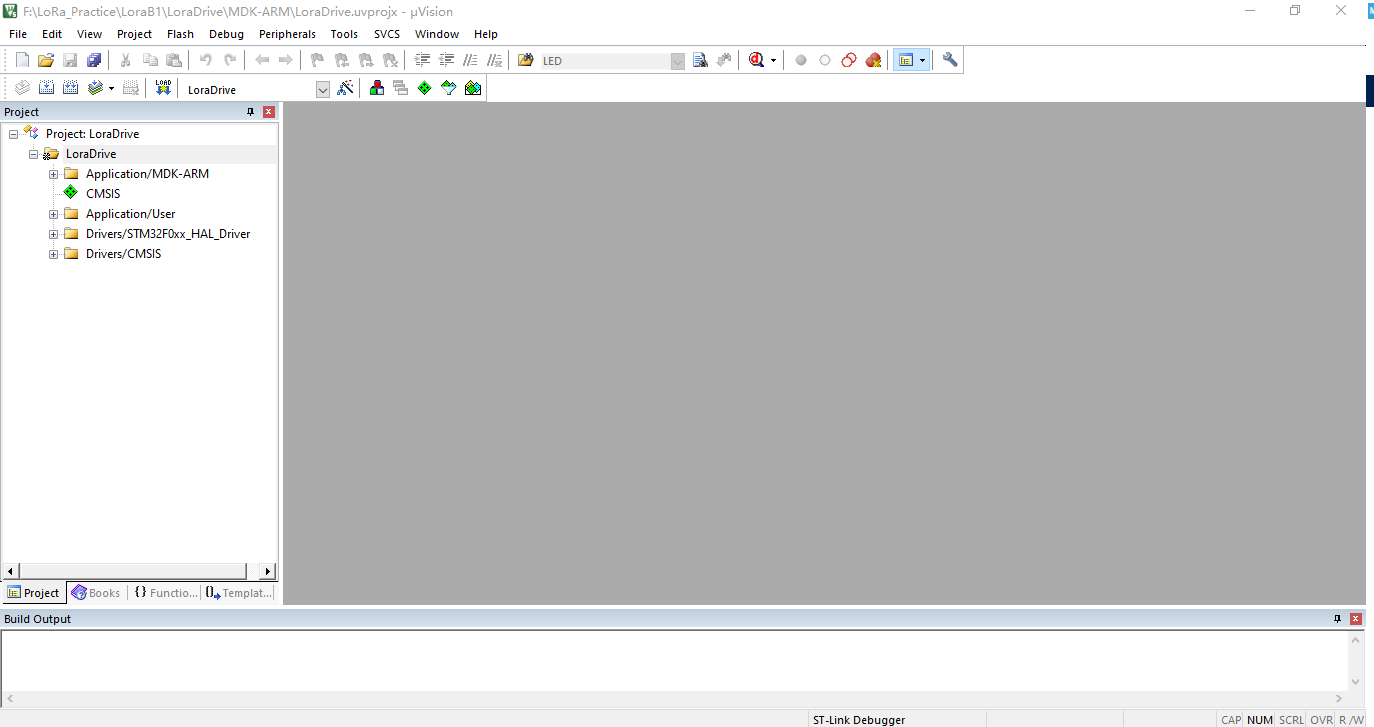Click the Open file folder icon
This screenshot has width=1374, height=727.
click(46, 60)
